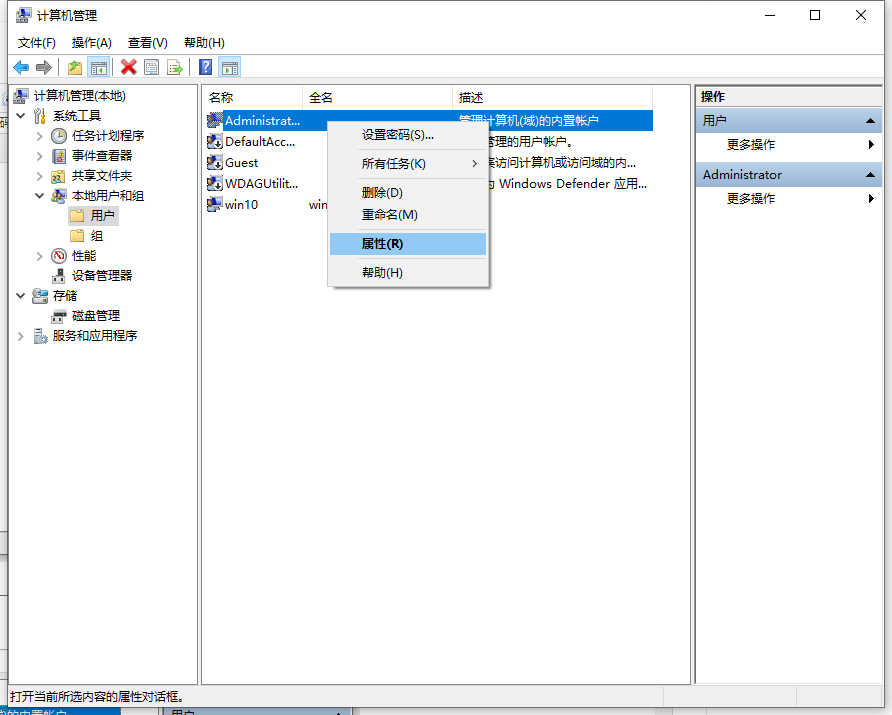Click the Up one level folder icon
This screenshot has width=892, height=715.
(75, 67)
